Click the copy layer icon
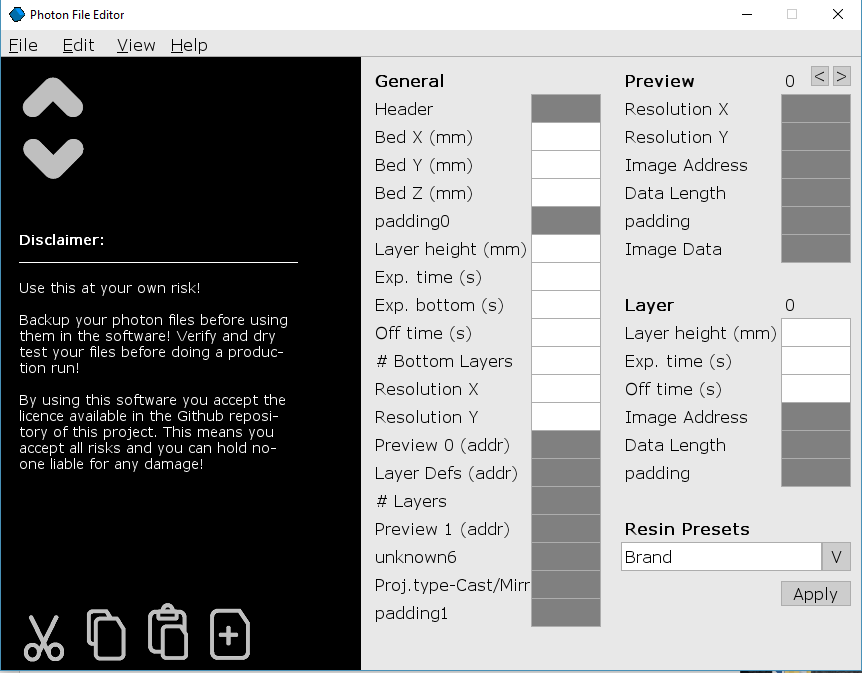Image resolution: width=862 pixels, height=673 pixels. click(105, 633)
